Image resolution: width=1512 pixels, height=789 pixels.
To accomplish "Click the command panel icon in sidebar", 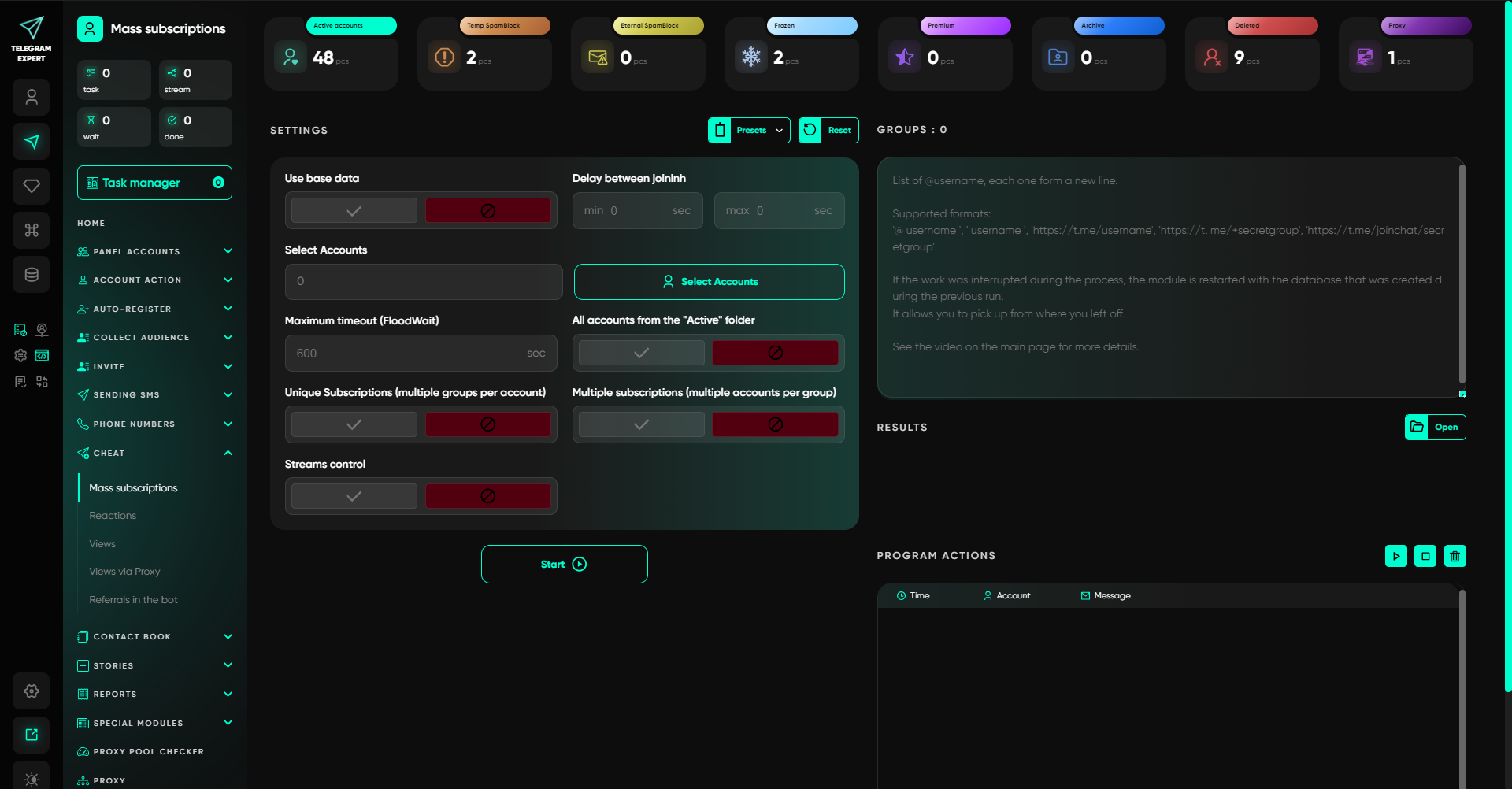I will coord(31,230).
